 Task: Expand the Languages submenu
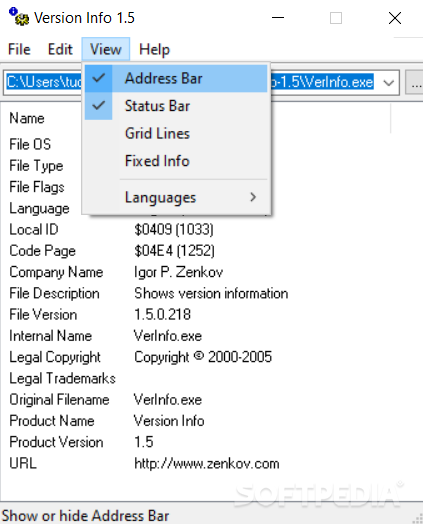coord(176,197)
